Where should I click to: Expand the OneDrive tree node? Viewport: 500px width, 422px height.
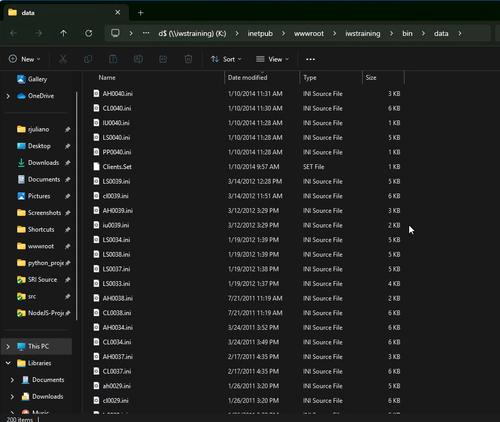pos(8,96)
